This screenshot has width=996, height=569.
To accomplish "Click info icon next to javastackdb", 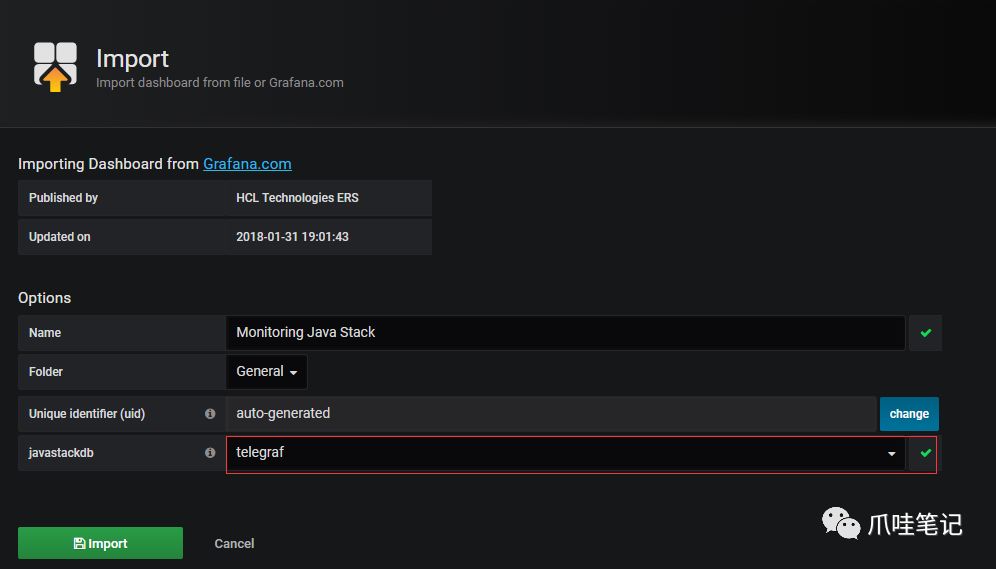I will [x=210, y=453].
